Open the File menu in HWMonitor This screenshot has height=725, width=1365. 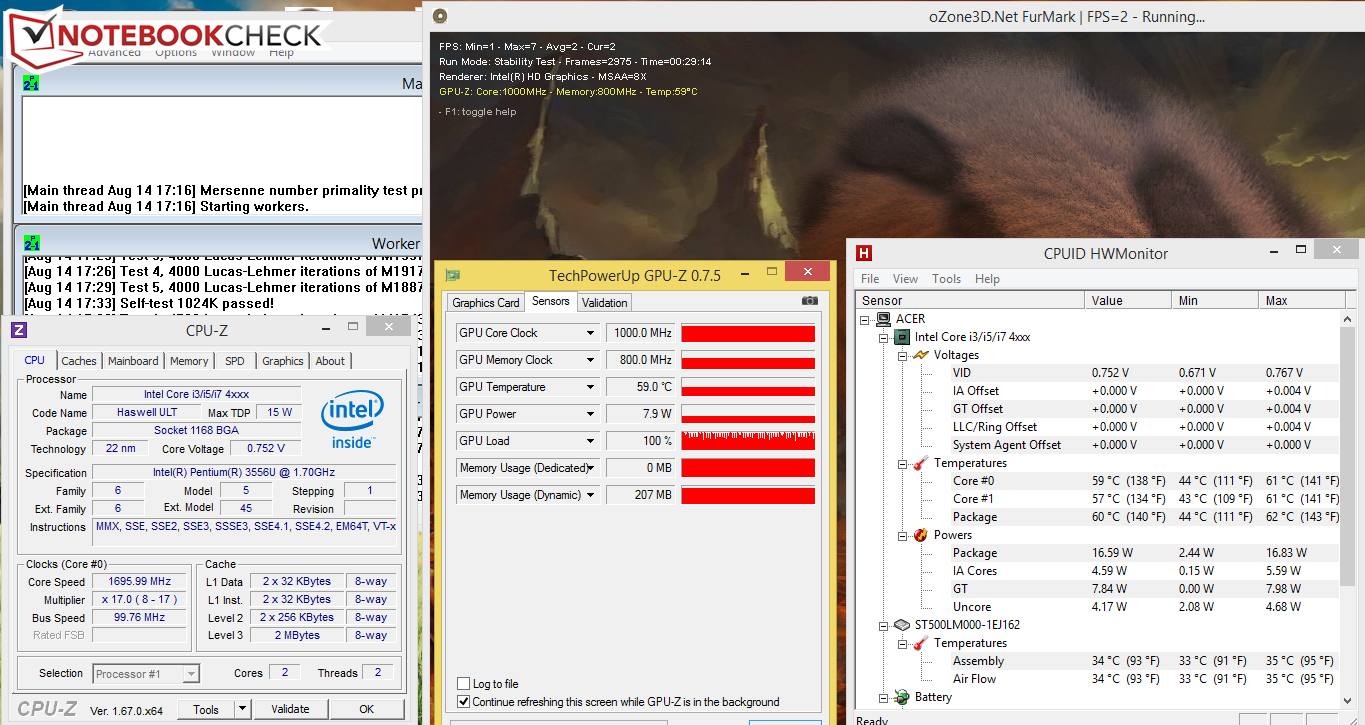coord(870,279)
